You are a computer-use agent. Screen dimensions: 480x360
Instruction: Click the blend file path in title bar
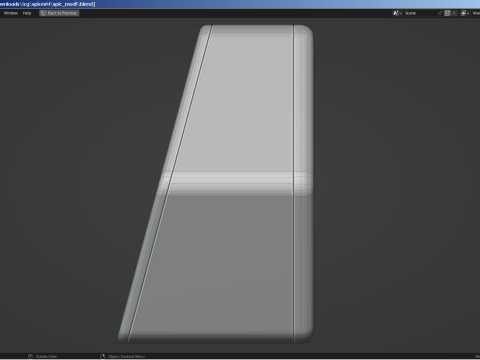click(x=48, y=4)
